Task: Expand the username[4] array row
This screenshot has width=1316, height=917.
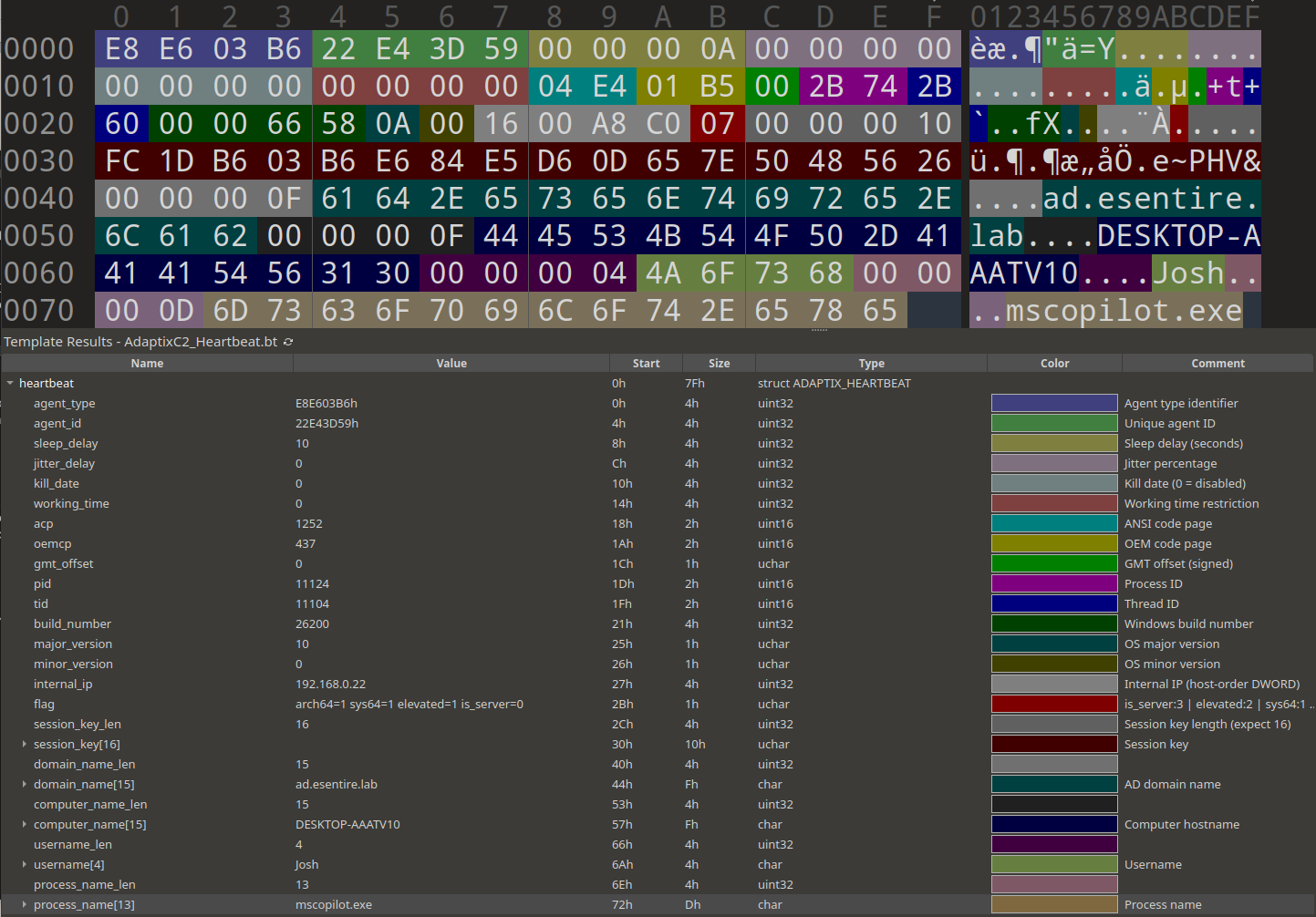Action: [x=25, y=865]
